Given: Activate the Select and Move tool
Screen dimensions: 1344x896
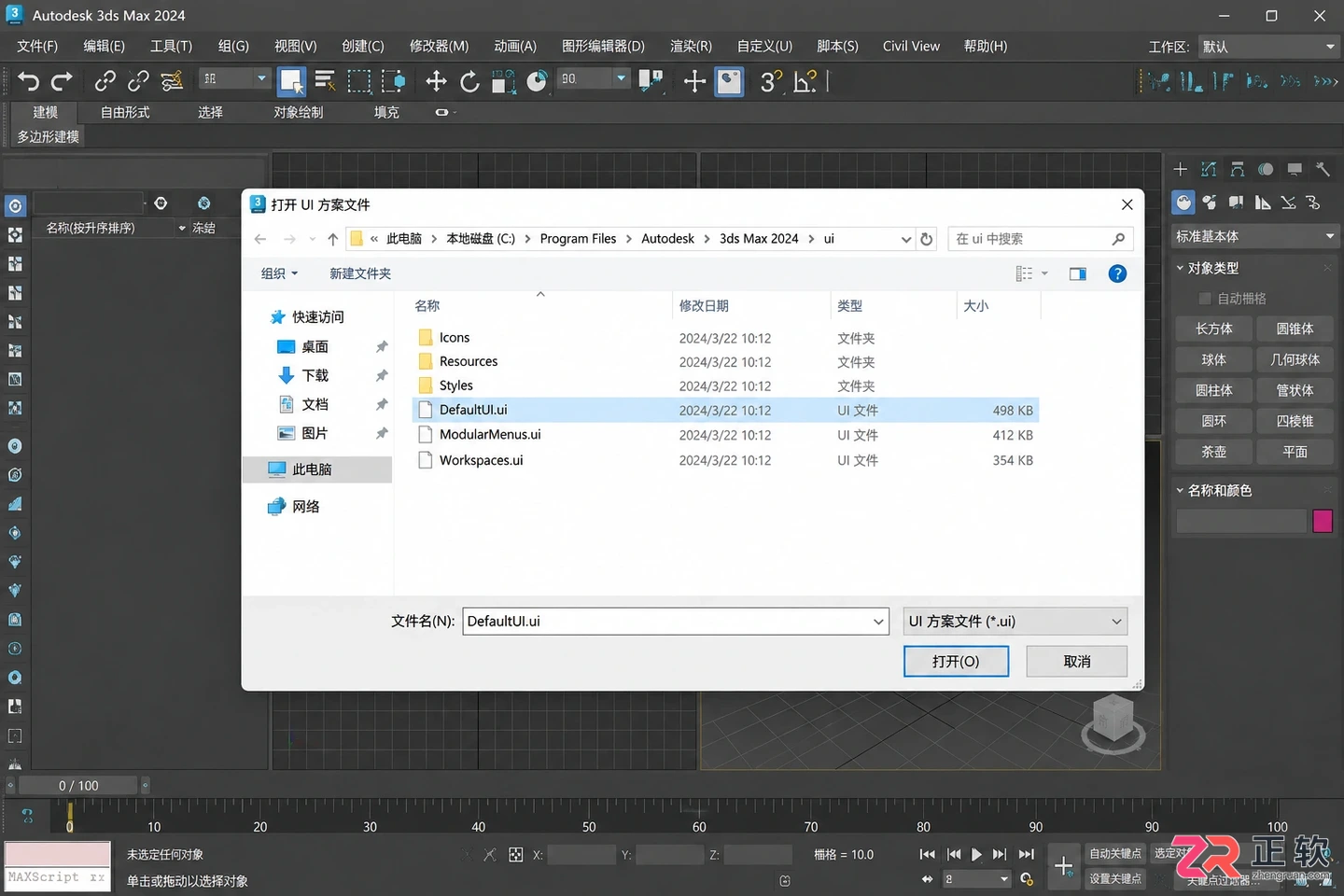Looking at the screenshot, I should tap(436, 82).
